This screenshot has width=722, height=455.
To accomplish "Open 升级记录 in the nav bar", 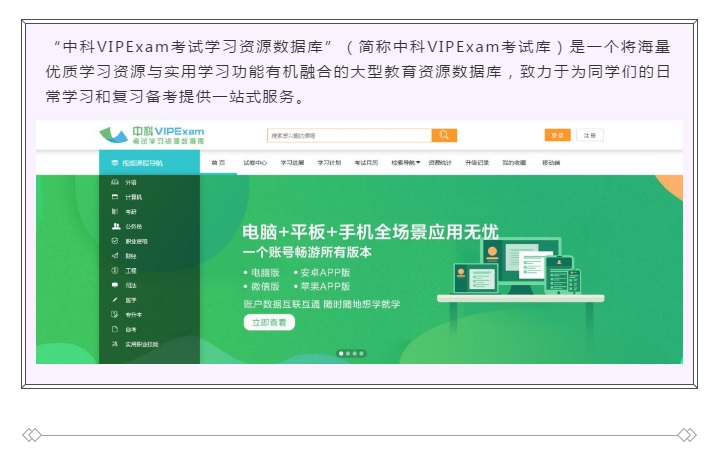I will click(x=477, y=163).
